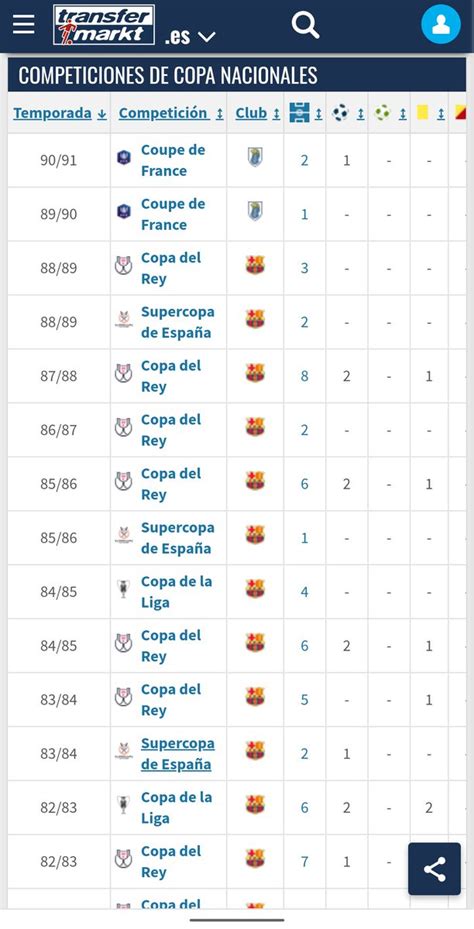Viewport: 474px width, 929px height.
Task: Click the Transfermarkt logo
Action: [104, 25]
